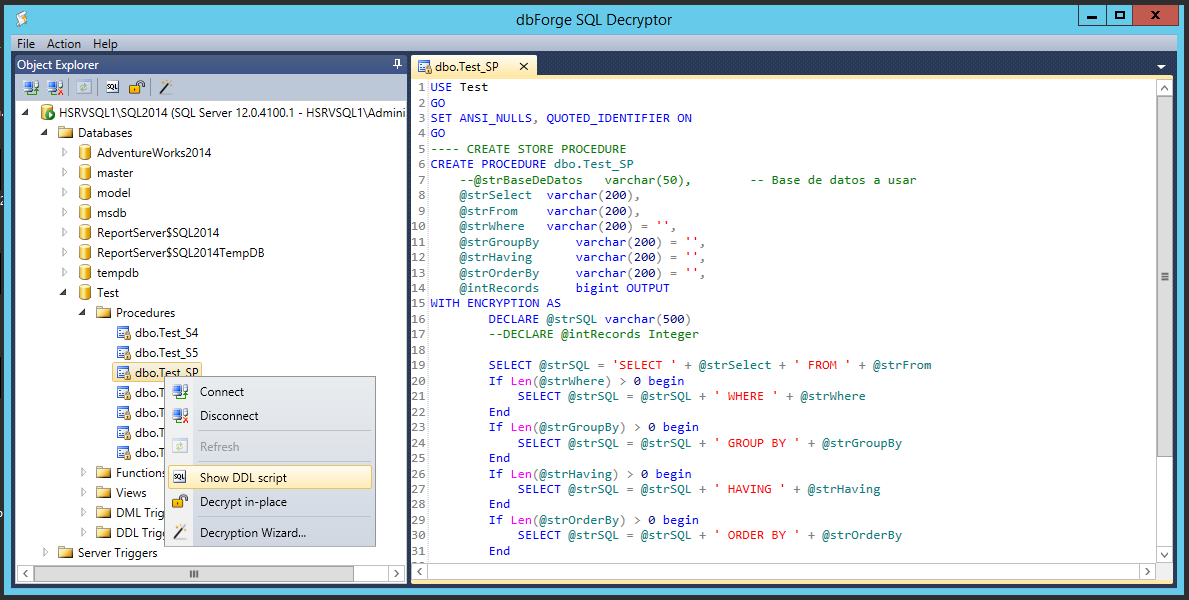This screenshot has height=600, width=1189.
Task: Expand the Server Triggers node
Action: pyautogui.click(x=46, y=552)
